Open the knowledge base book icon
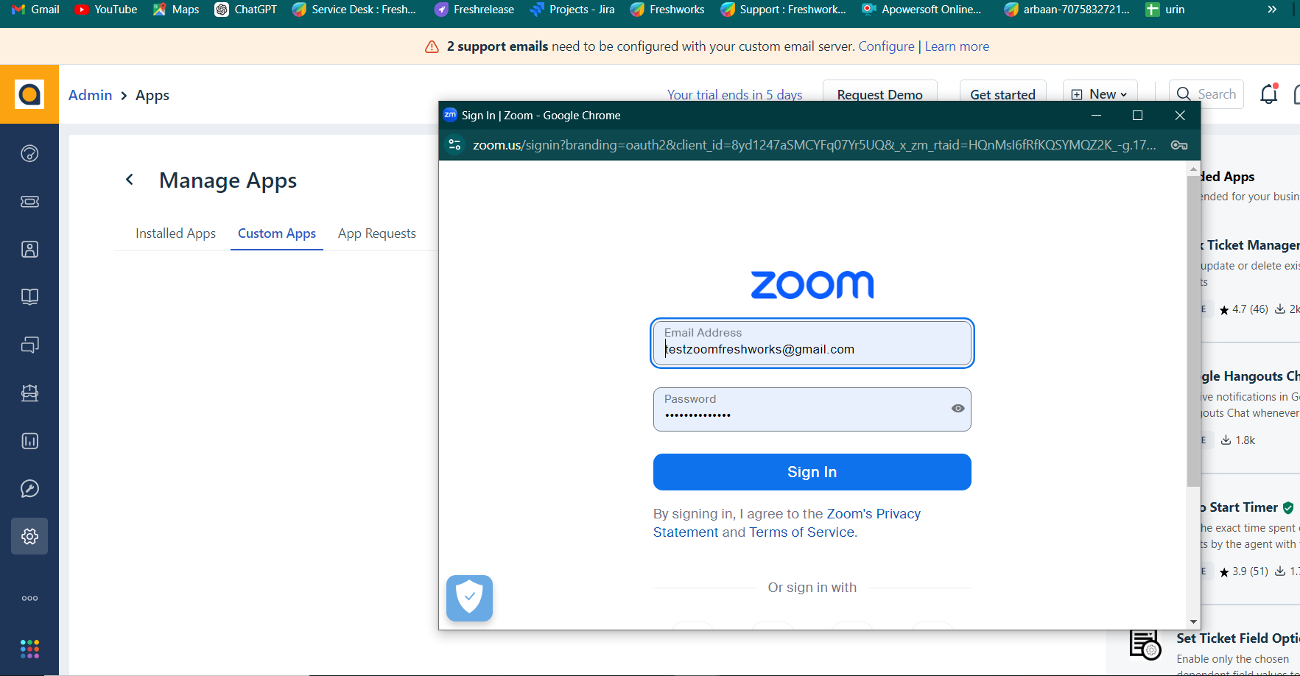The height and width of the screenshot is (676, 1300). click(x=30, y=297)
